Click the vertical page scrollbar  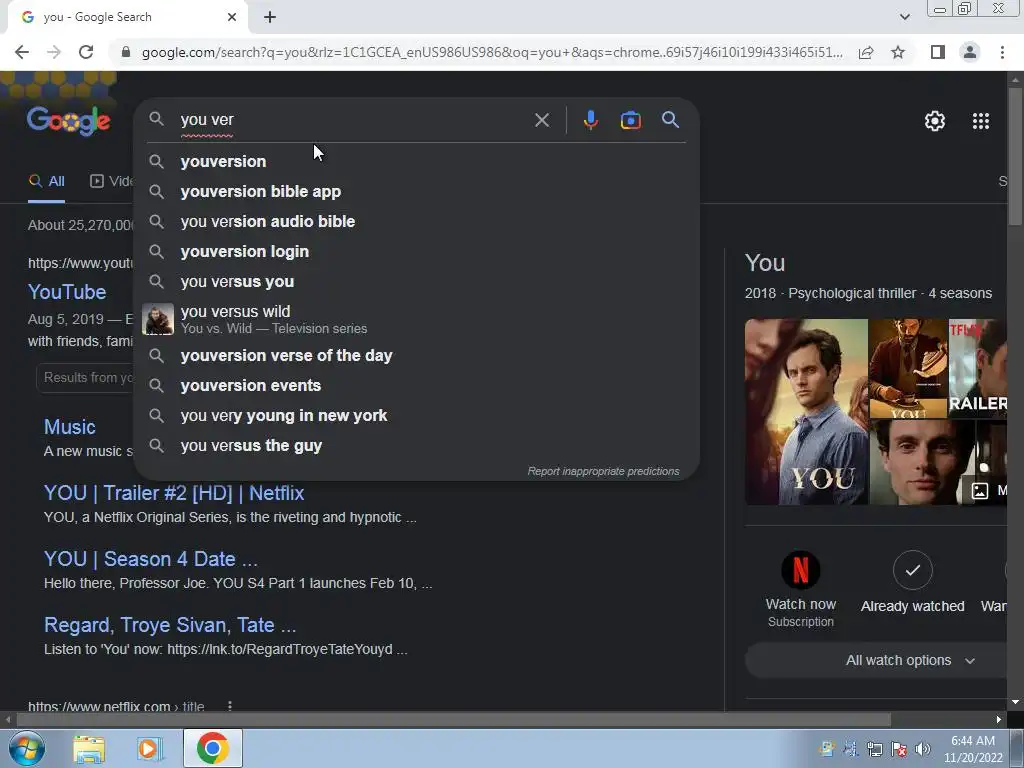[x=1015, y=157]
